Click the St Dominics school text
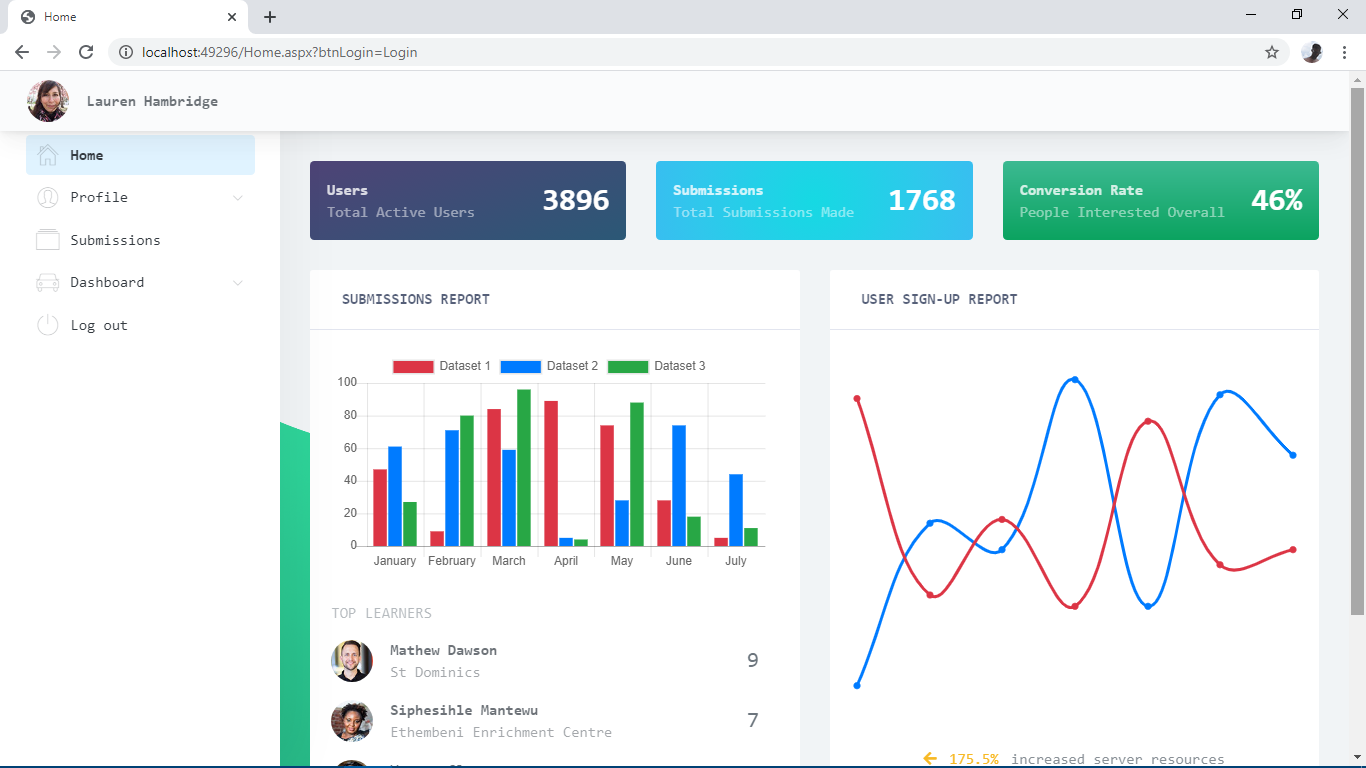1366x768 pixels. pos(435,672)
